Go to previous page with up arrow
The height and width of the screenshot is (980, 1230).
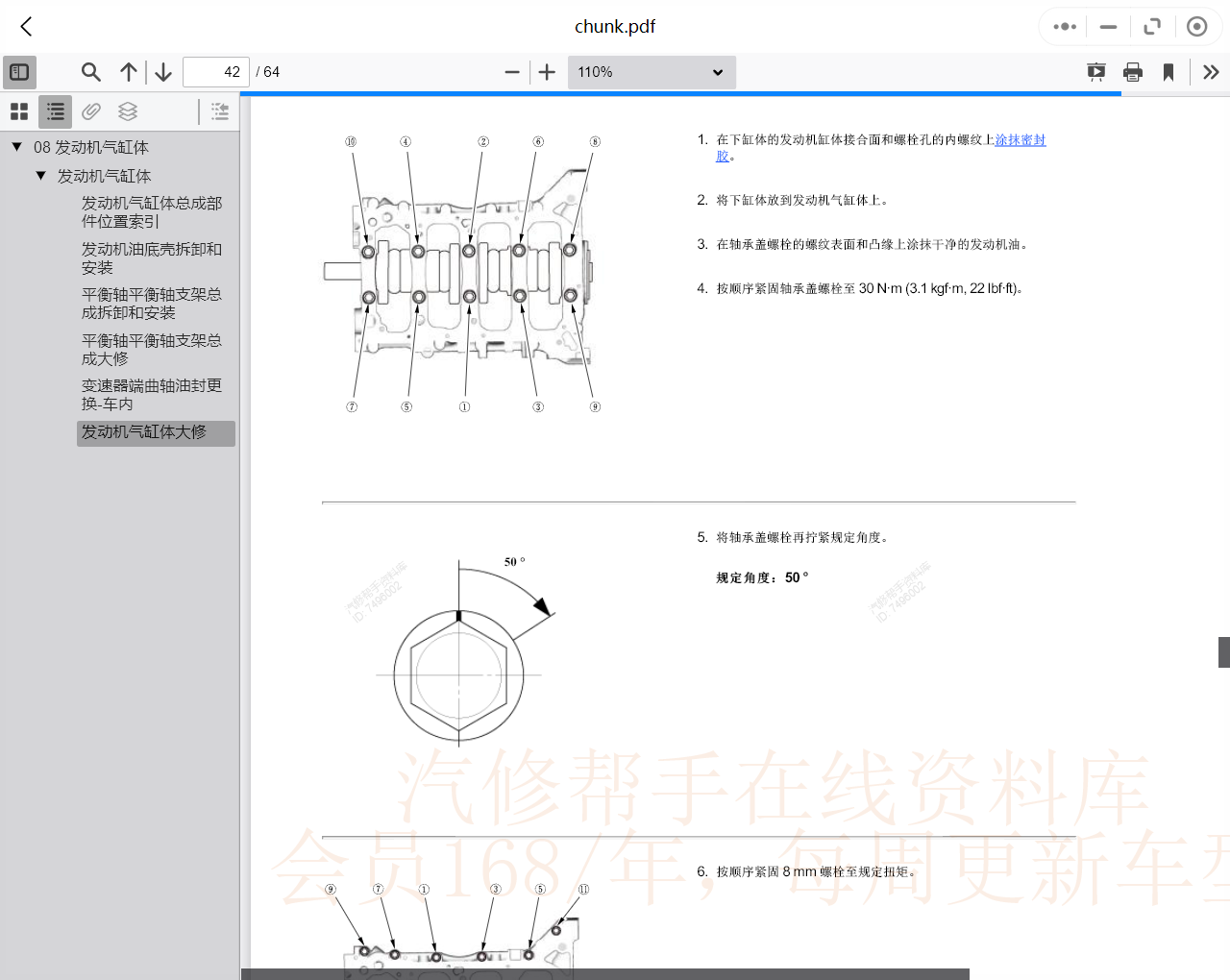[x=128, y=72]
